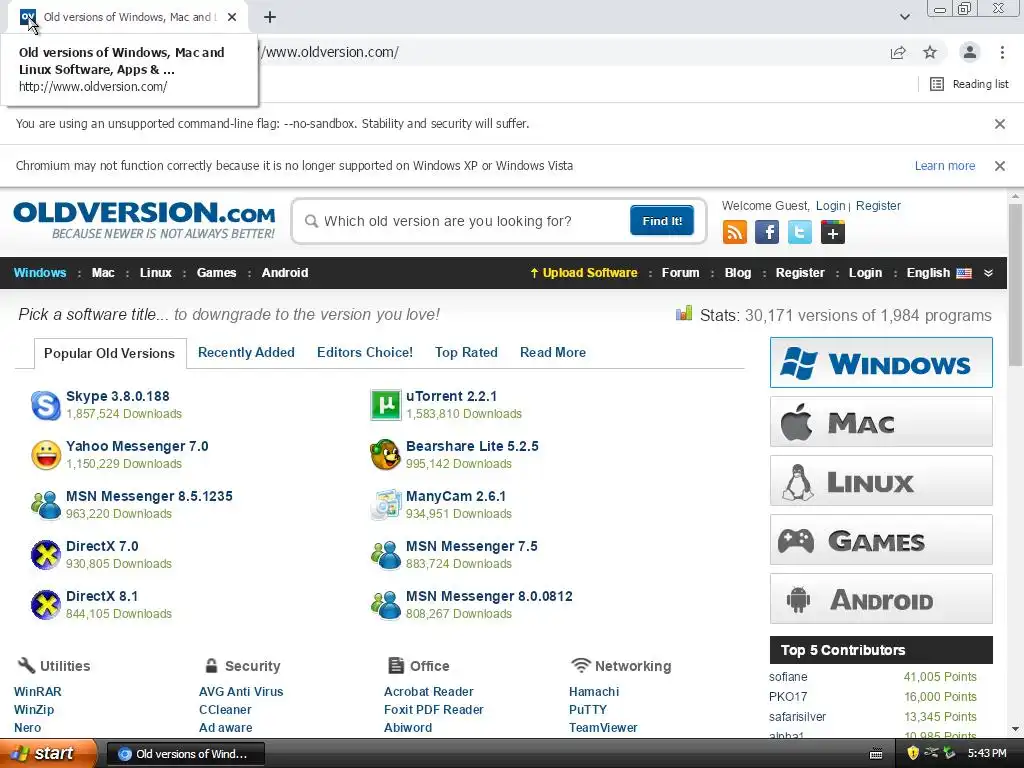This screenshot has width=1024, height=768.
Task: Click the old version search input field
Action: (x=467, y=221)
